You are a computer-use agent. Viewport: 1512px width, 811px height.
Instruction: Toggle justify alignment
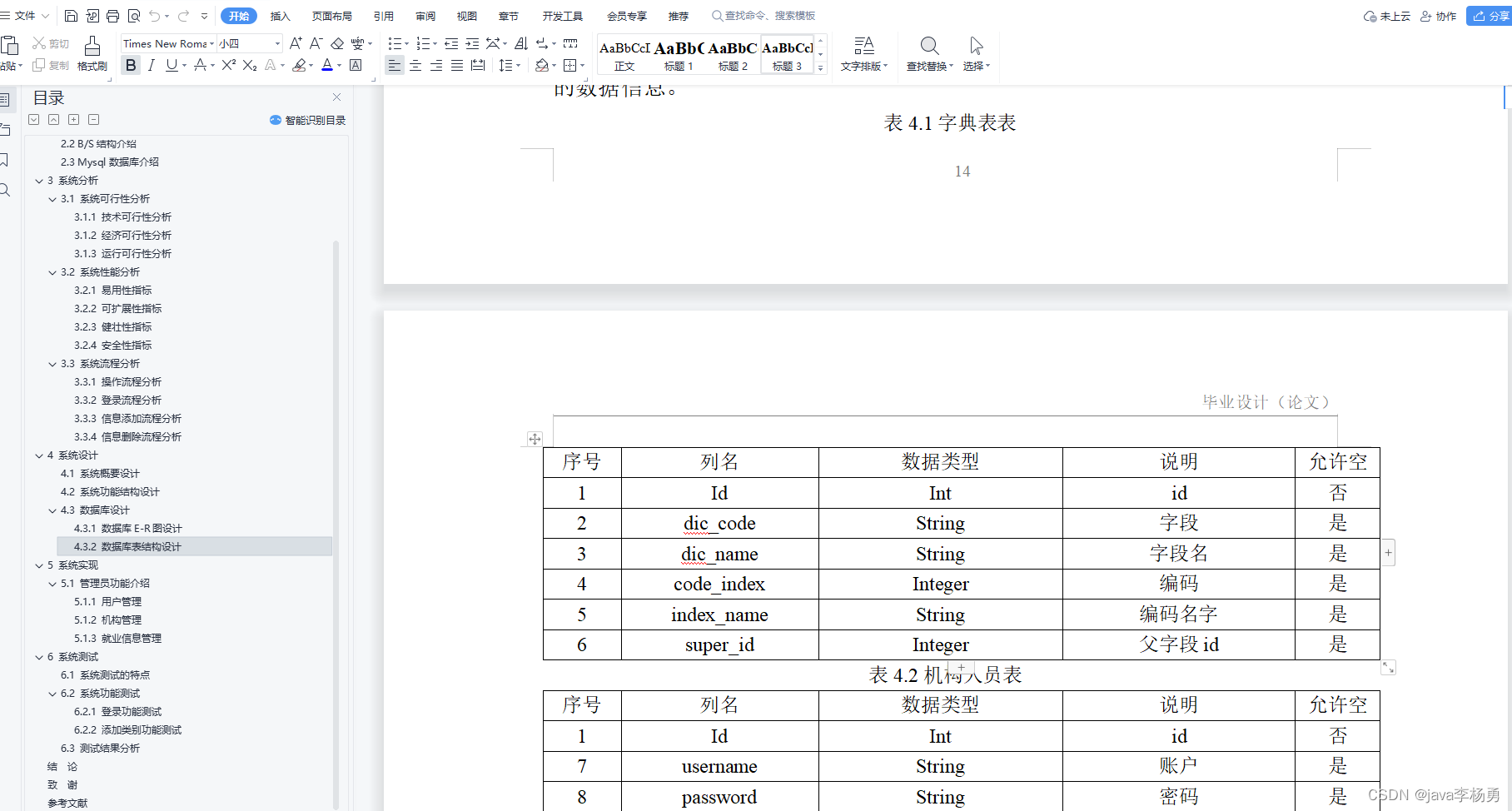pyautogui.click(x=457, y=65)
